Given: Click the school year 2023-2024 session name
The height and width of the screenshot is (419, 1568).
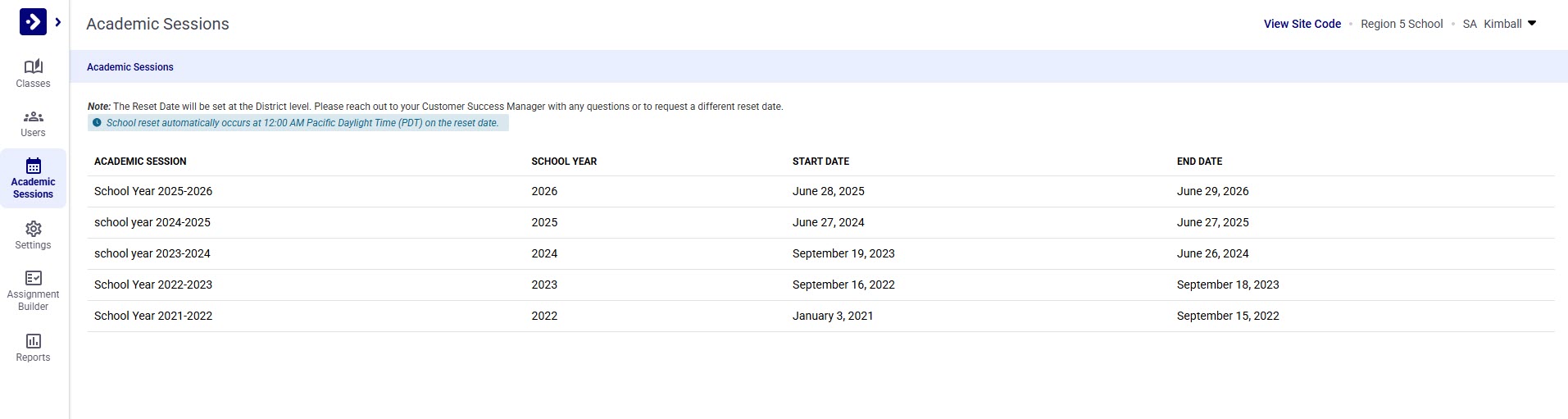Looking at the screenshot, I should coord(152,253).
